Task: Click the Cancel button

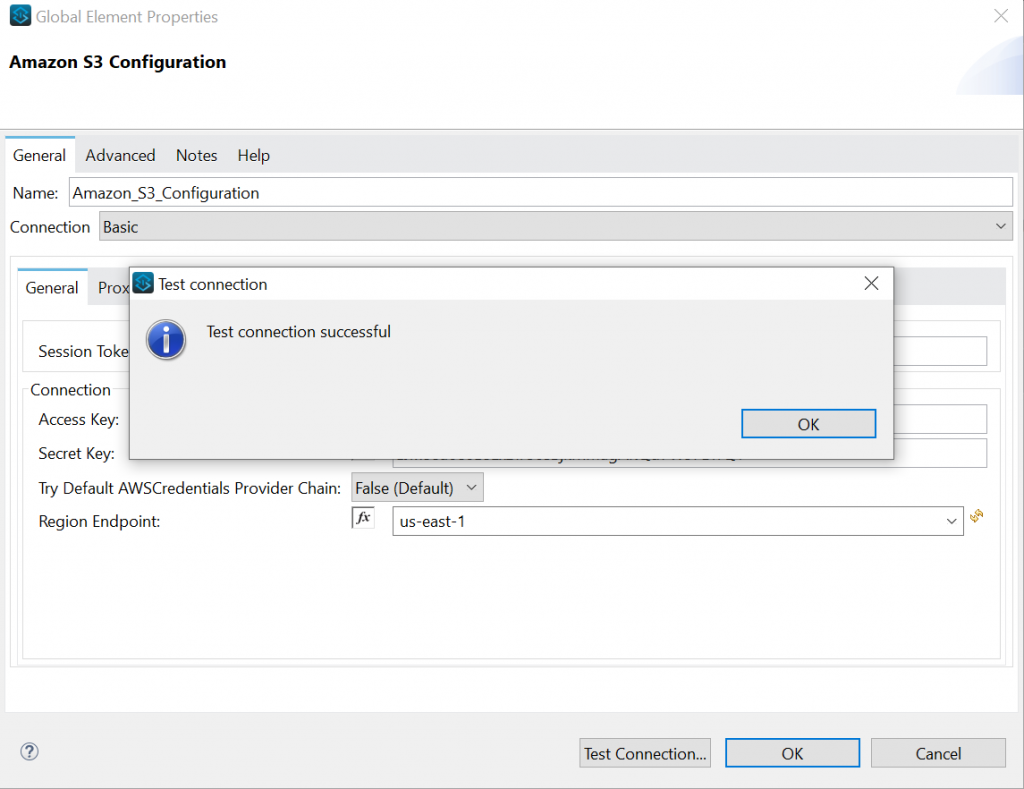Action: click(937, 752)
